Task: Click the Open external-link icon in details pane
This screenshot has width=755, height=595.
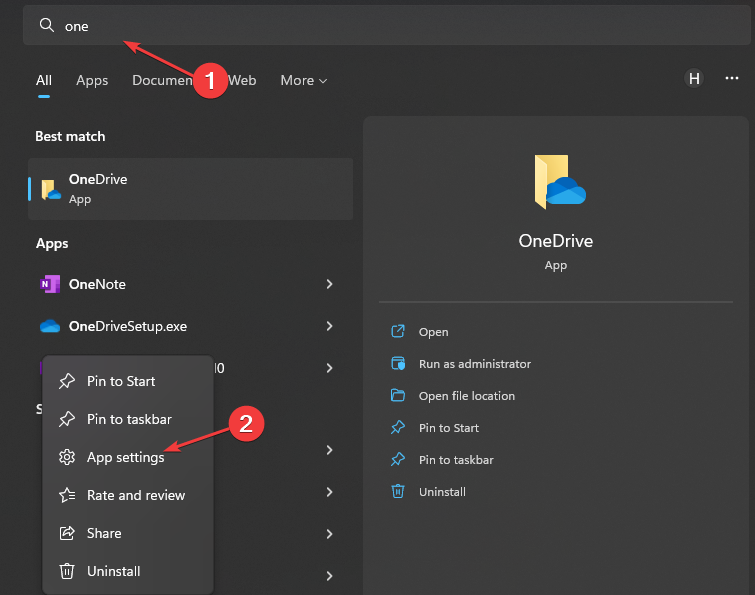Action: tap(398, 331)
